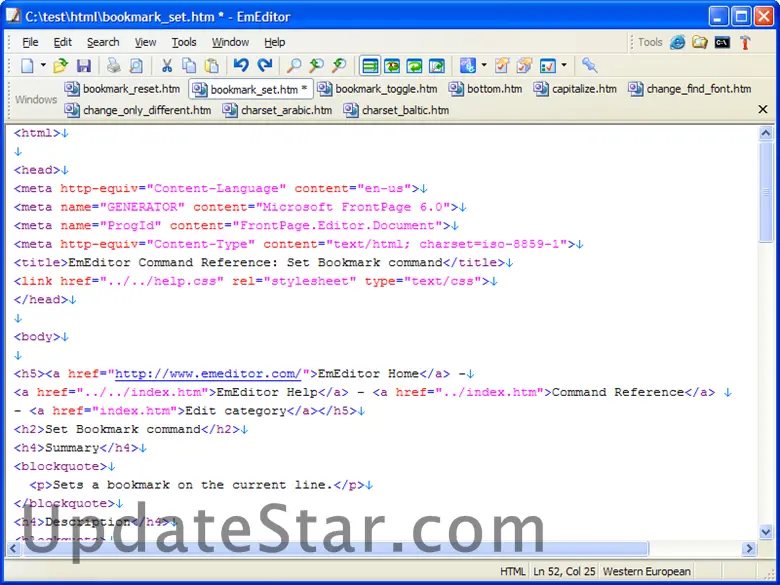Paste using the clipboard icon
The height and width of the screenshot is (585, 780).
[x=212, y=66]
